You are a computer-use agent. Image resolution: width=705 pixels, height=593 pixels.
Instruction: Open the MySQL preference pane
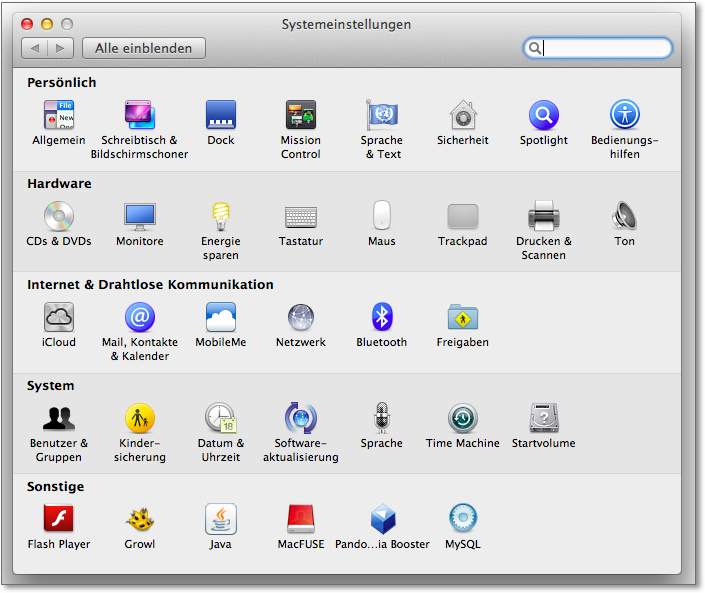[x=462, y=520]
